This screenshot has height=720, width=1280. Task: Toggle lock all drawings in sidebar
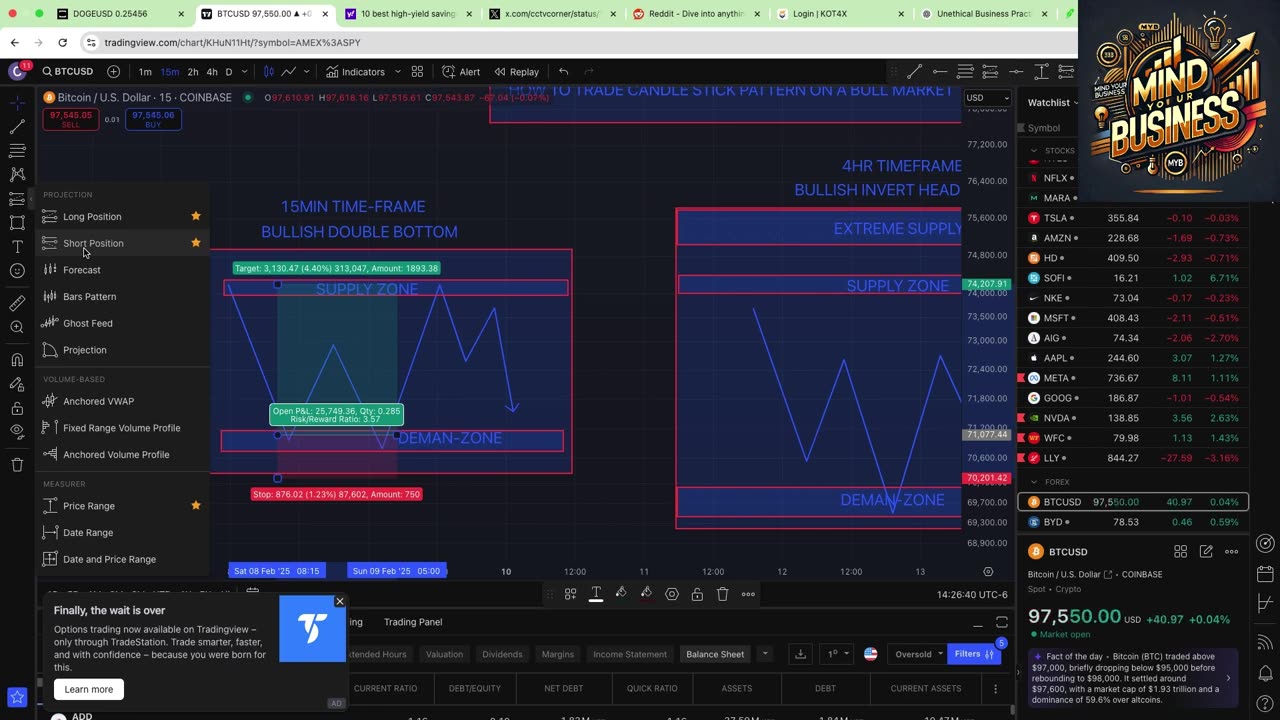17,408
